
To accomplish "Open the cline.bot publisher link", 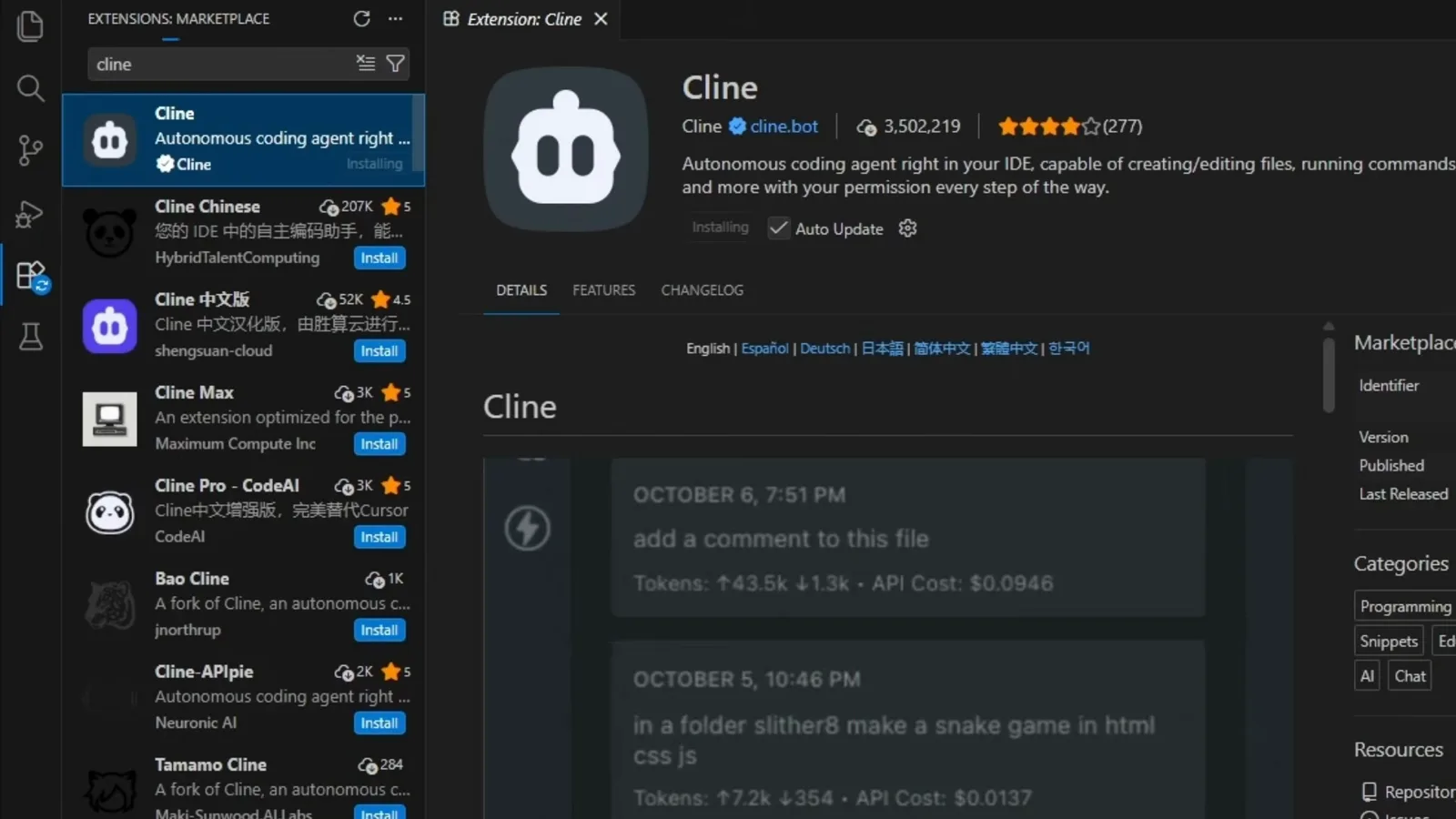I will [784, 126].
